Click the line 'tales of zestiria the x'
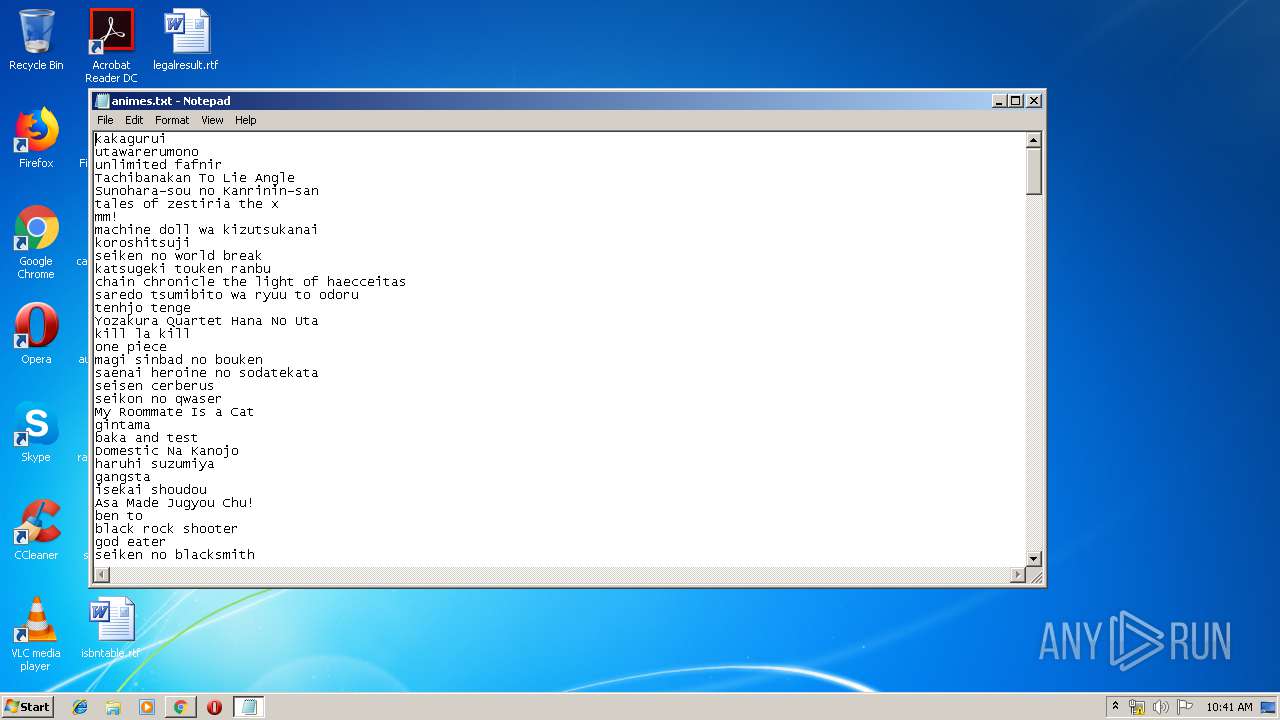 pos(187,204)
